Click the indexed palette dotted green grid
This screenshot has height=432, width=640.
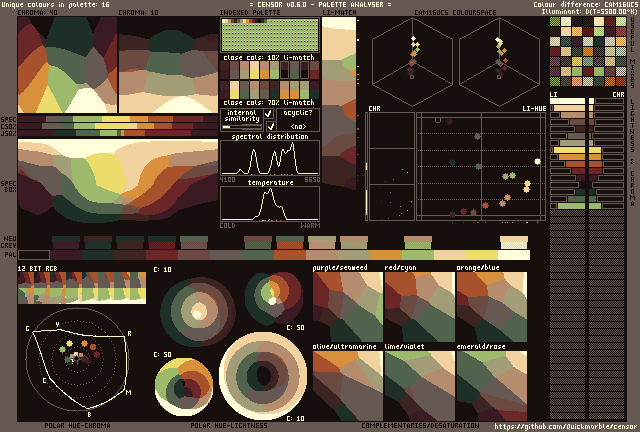pyautogui.click(x=270, y=38)
